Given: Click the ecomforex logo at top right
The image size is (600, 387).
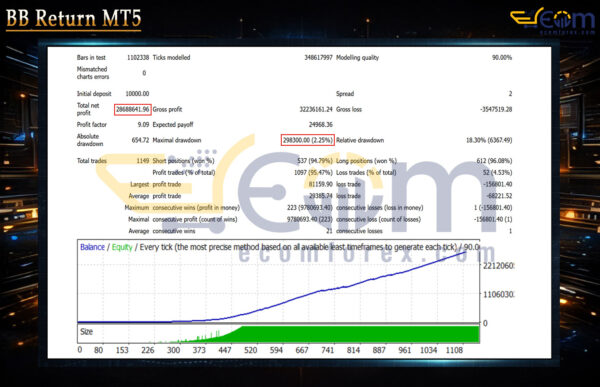Looking at the screenshot, I should (x=552, y=21).
